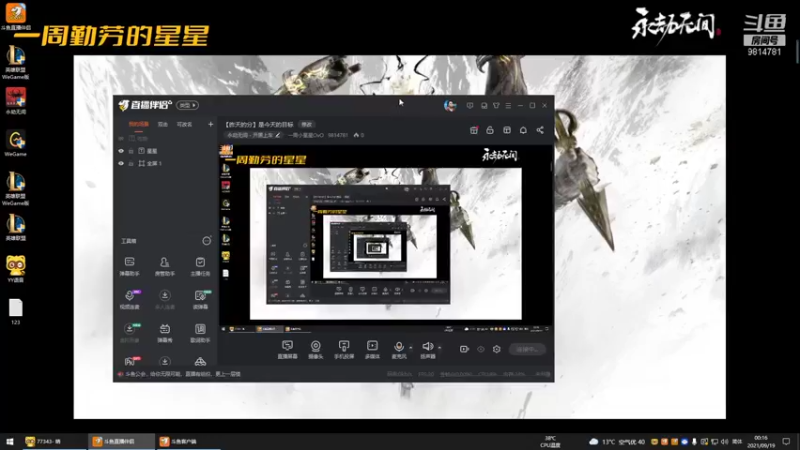
Task: Select the 星星 source row
Action: click(x=165, y=151)
